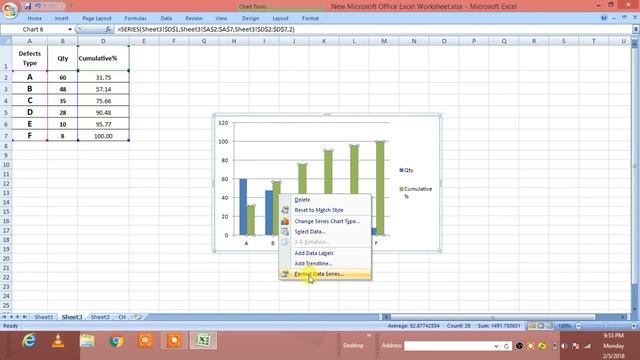Click the 100% zoom level button
This screenshot has width=640, height=360.
564,326
